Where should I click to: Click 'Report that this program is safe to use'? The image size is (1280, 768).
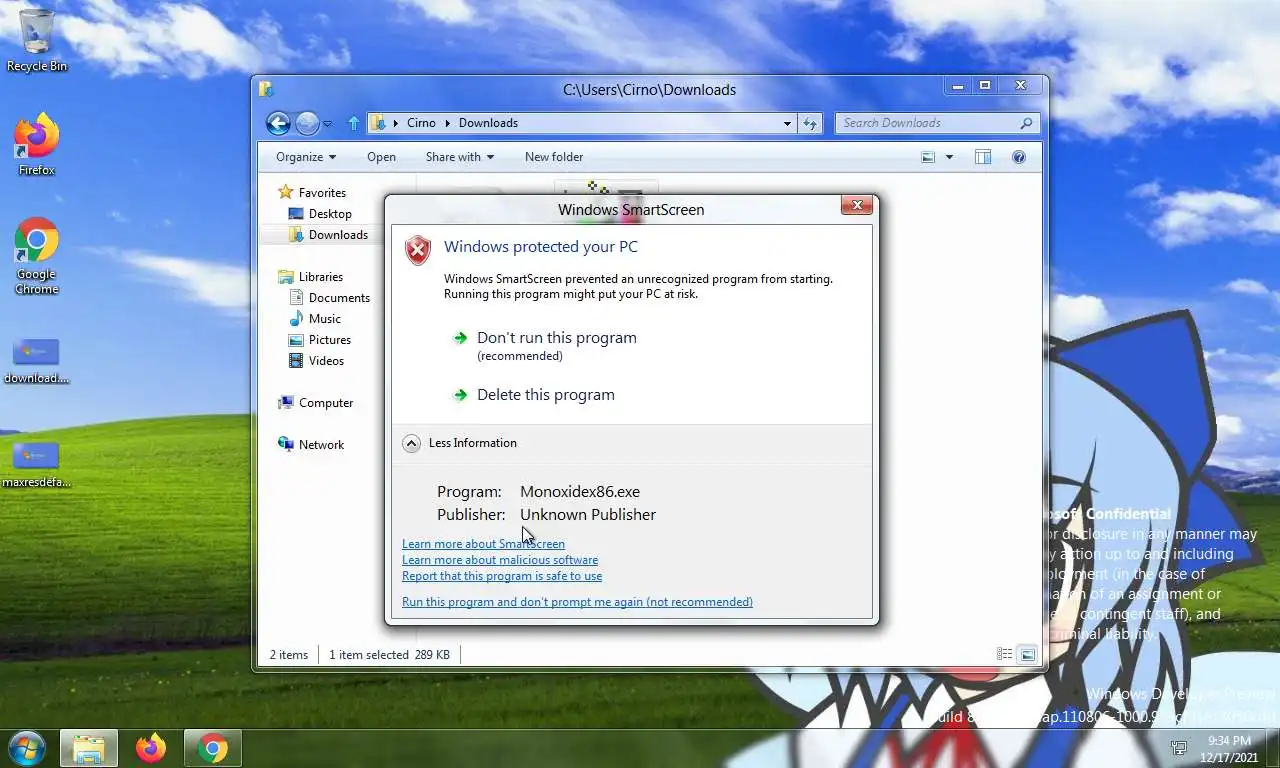(x=502, y=576)
